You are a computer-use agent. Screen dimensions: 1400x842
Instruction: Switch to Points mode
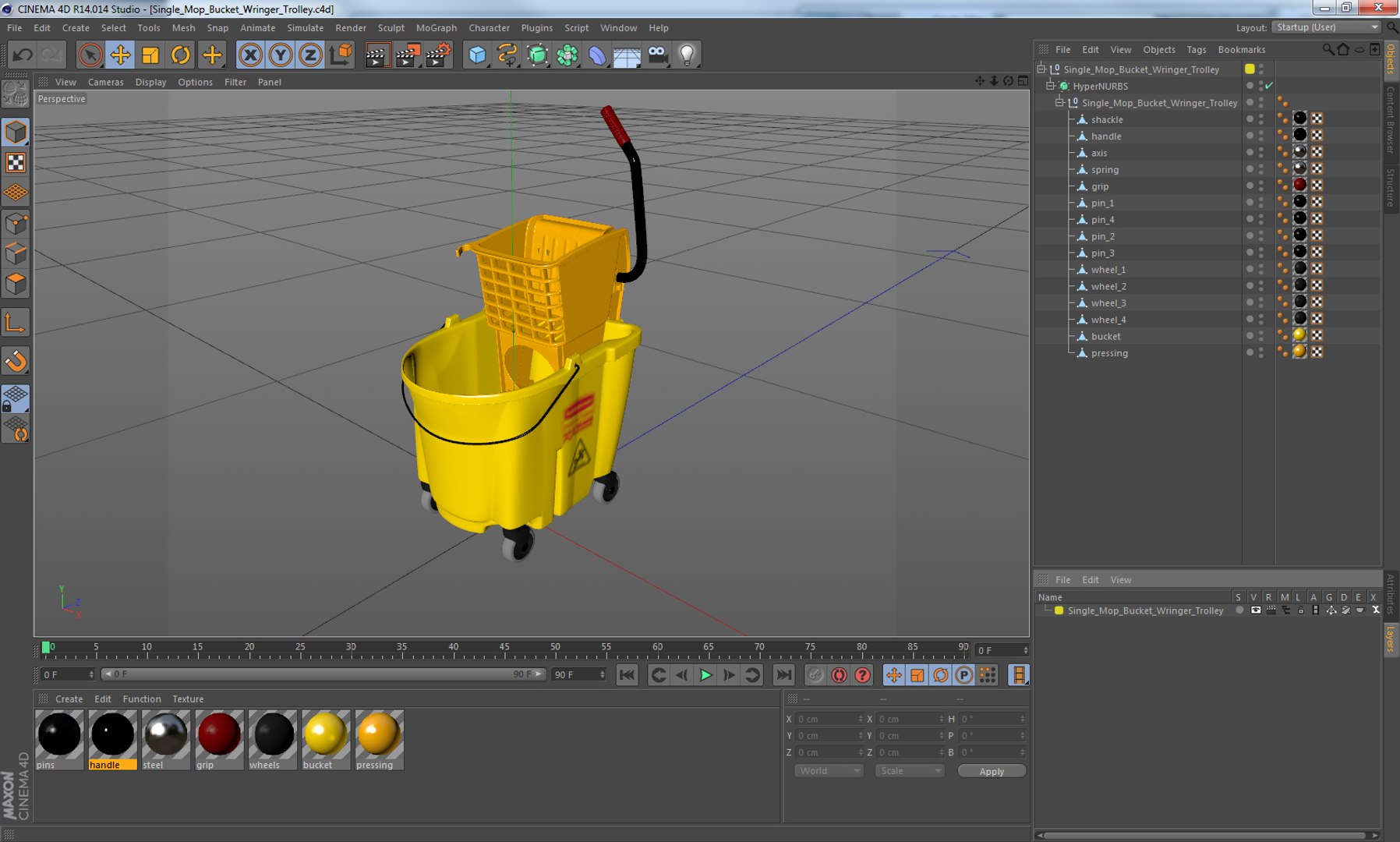(16, 225)
